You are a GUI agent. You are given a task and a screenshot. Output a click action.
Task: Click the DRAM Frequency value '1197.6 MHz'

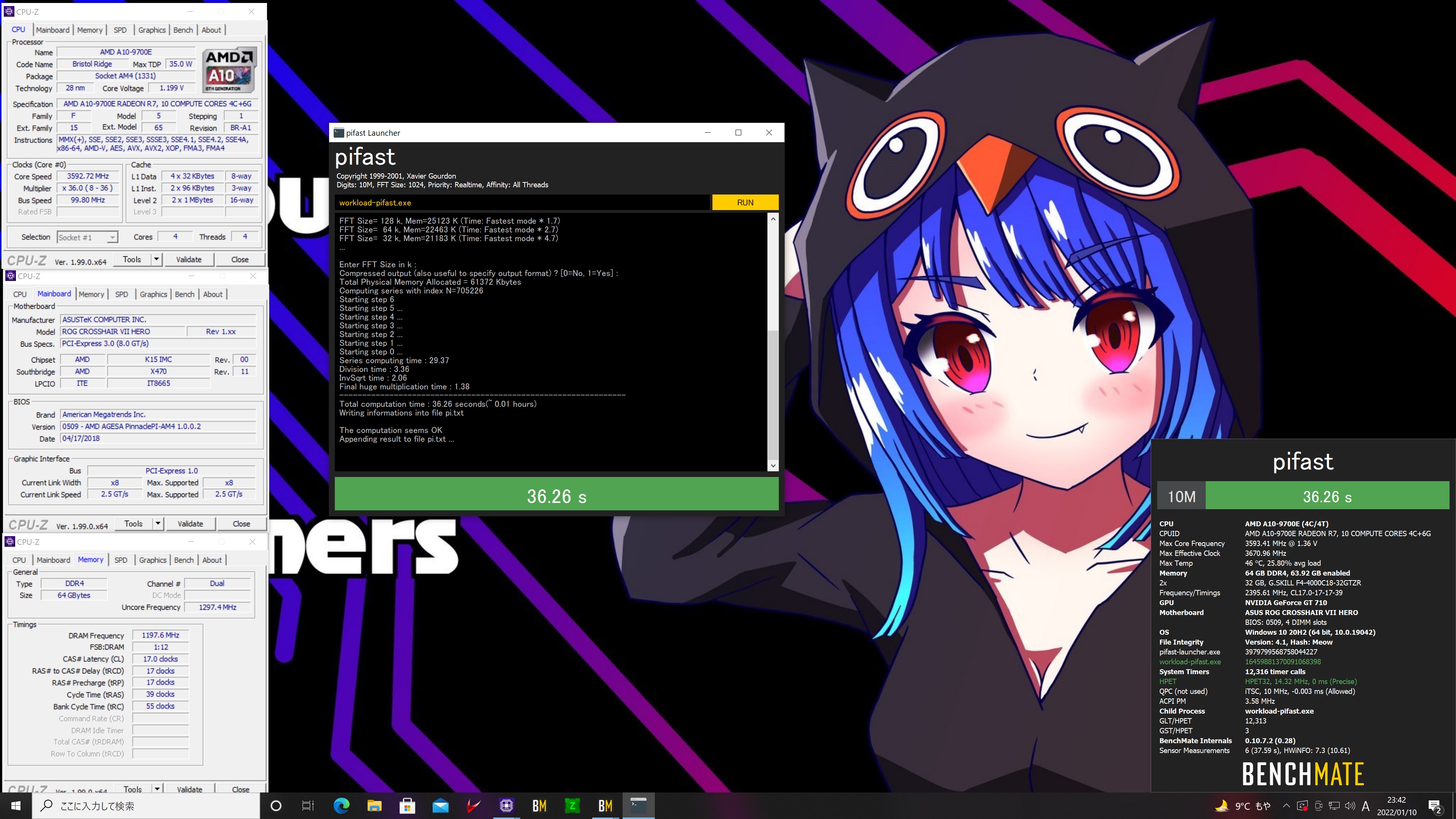point(160,635)
